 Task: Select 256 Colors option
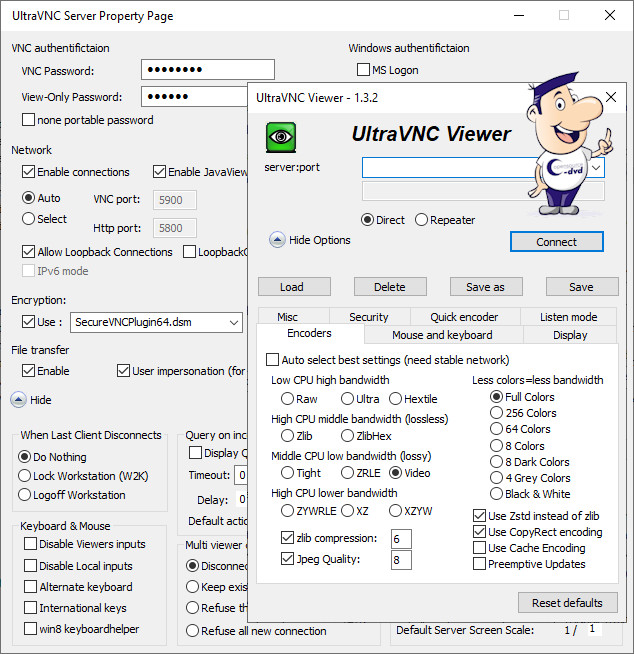(x=497, y=413)
